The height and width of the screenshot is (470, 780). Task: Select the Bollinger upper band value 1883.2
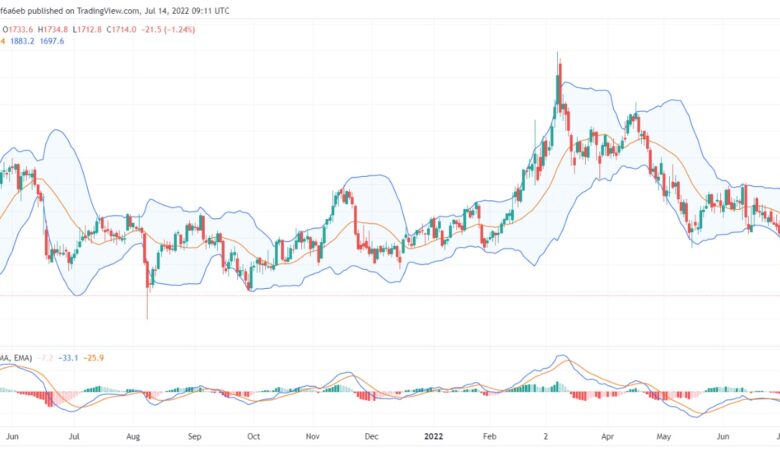click(x=22, y=41)
